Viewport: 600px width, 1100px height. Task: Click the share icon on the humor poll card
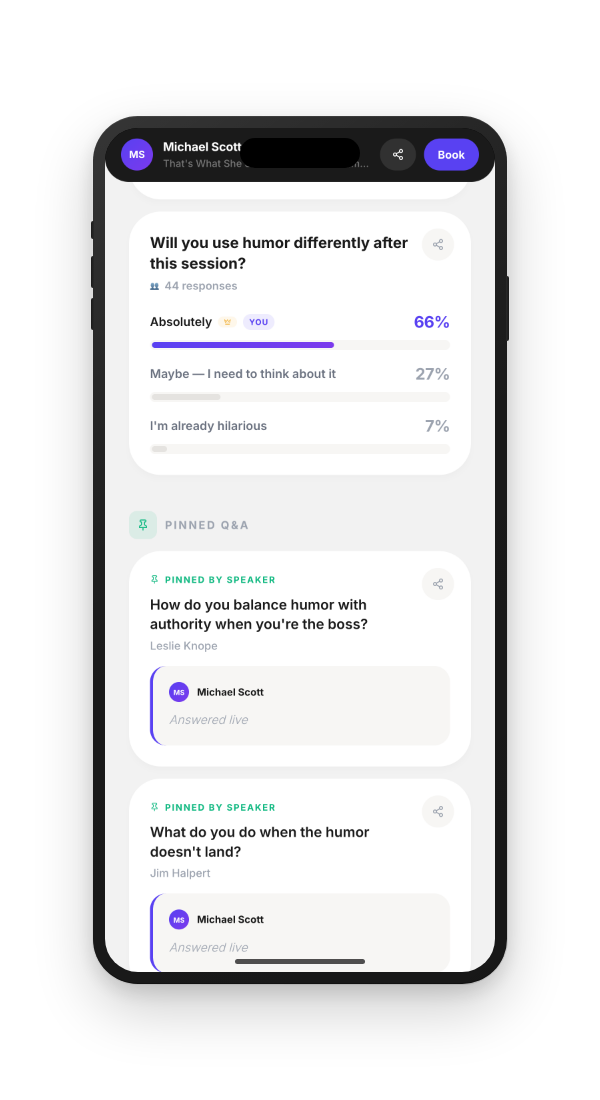point(438,244)
